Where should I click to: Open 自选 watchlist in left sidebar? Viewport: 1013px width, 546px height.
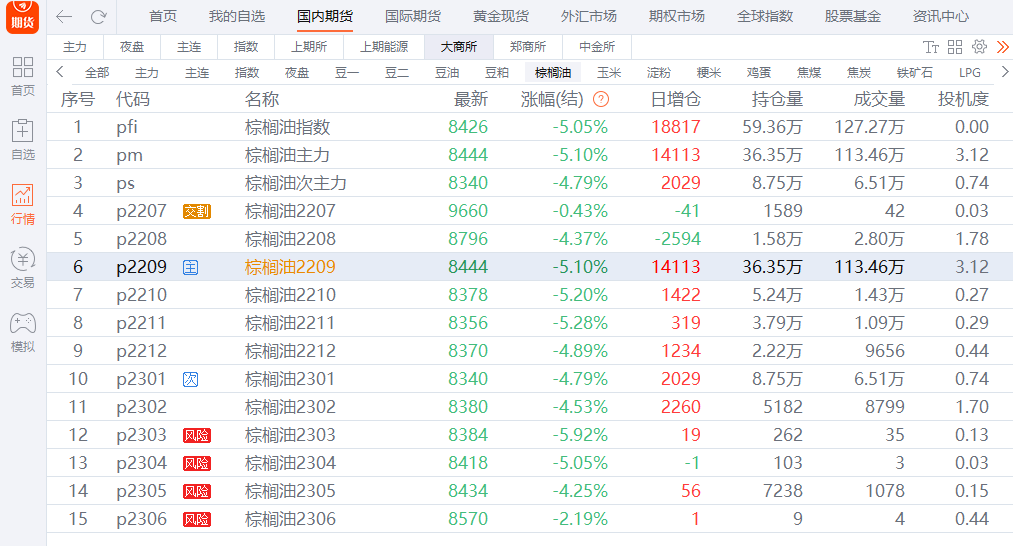tap(22, 139)
